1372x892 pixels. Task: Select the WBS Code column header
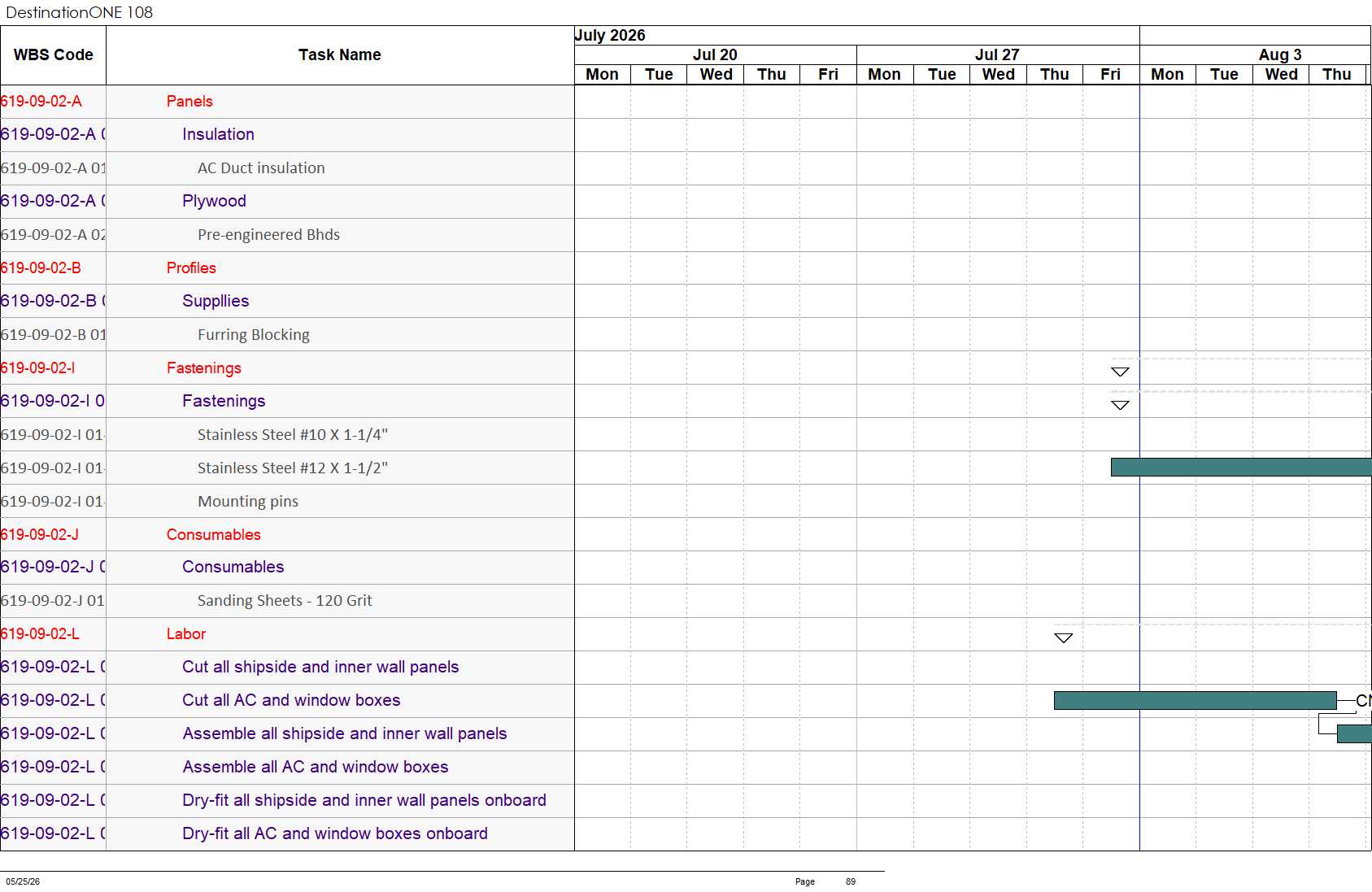click(x=53, y=55)
